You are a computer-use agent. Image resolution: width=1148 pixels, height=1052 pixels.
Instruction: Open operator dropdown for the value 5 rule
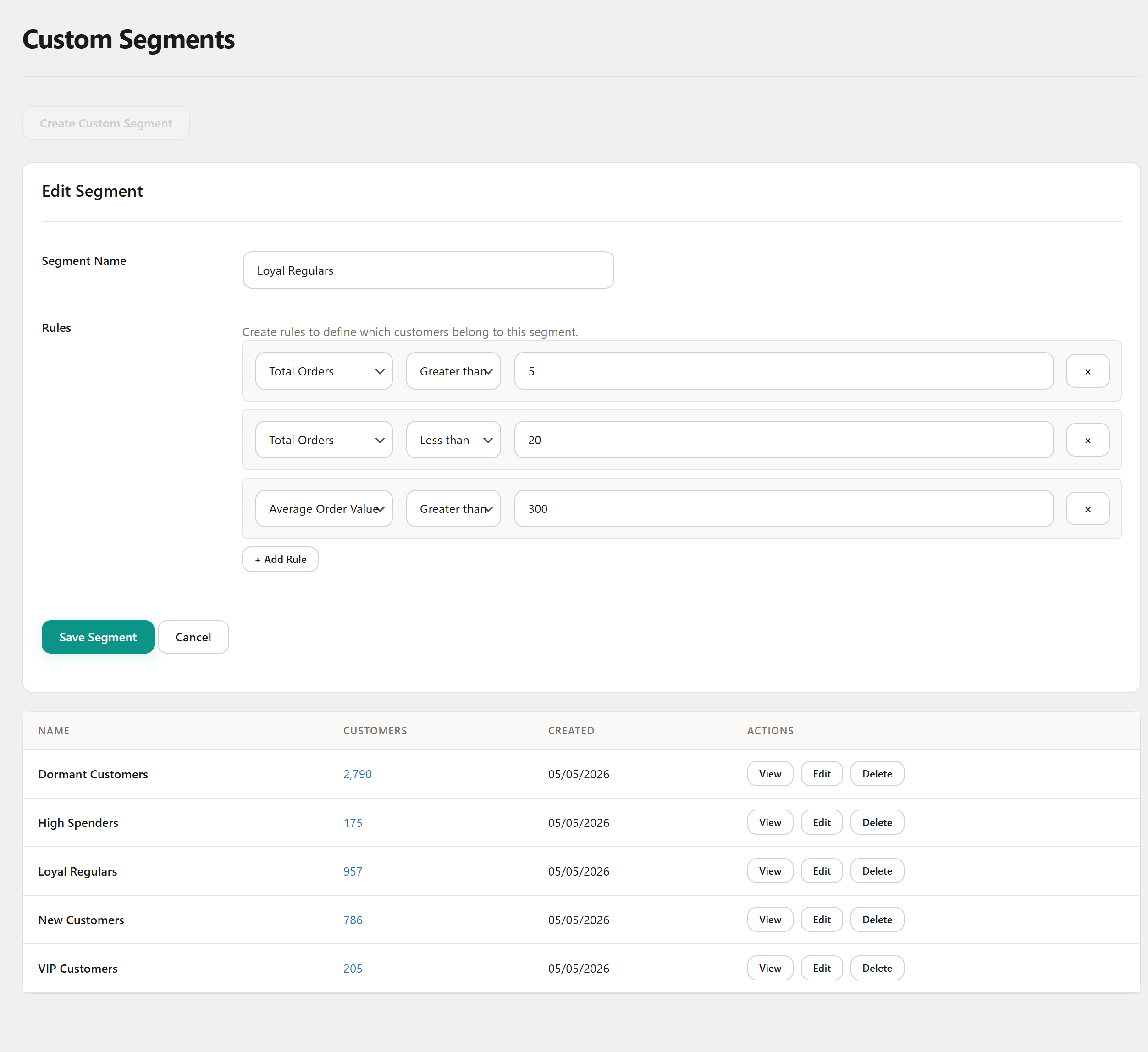(x=453, y=371)
